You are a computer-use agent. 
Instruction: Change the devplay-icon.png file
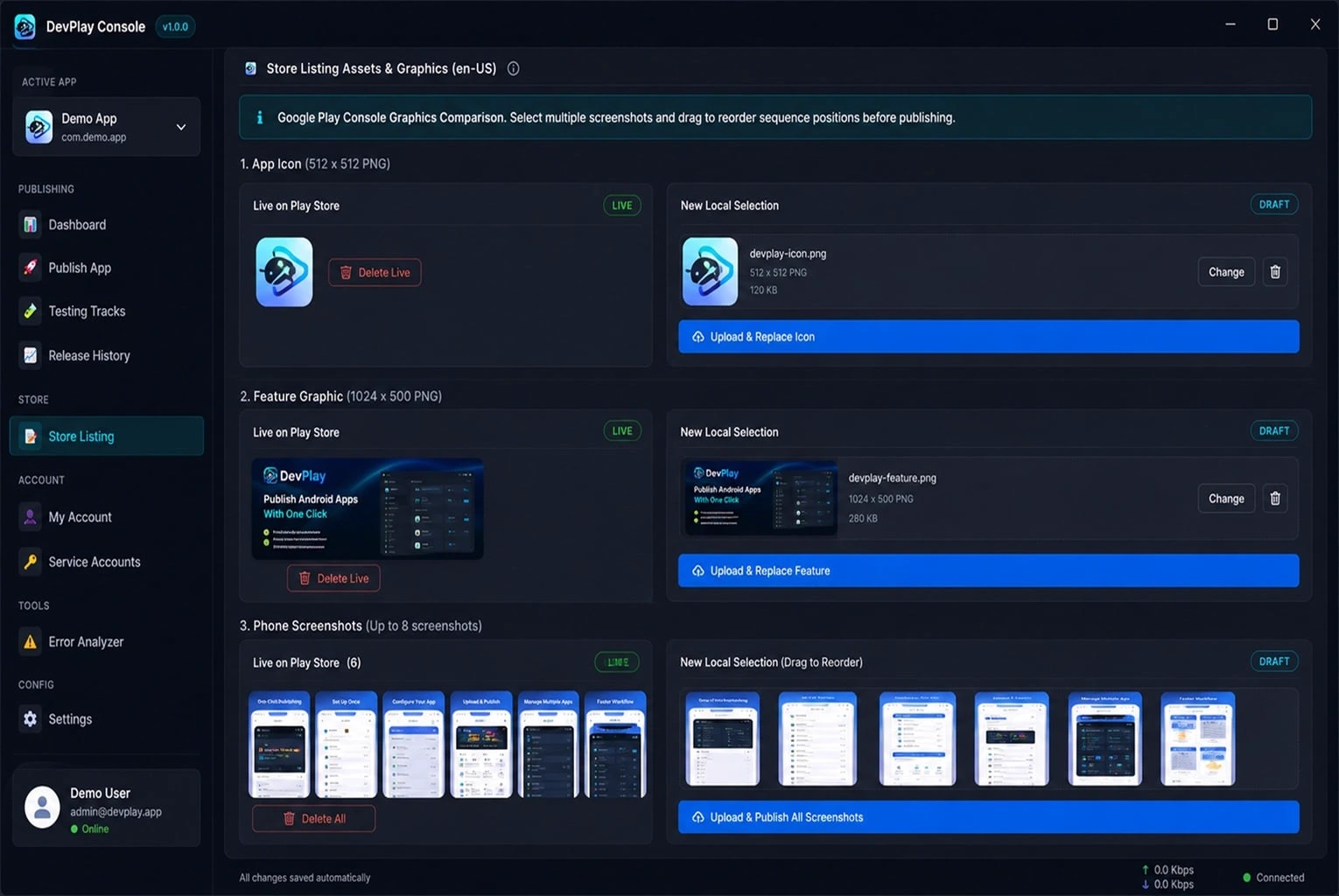click(x=1226, y=272)
